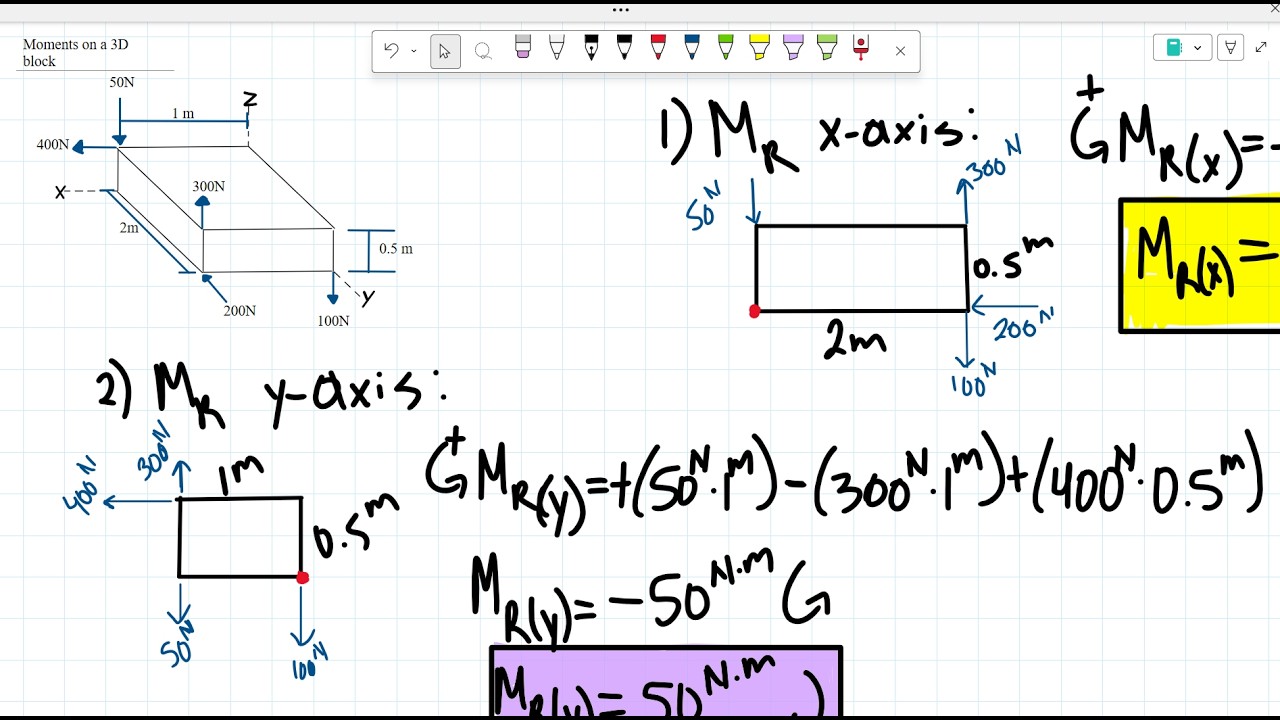The width and height of the screenshot is (1280, 720).
Task: Select the white pen
Action: (x=557, y=48)
